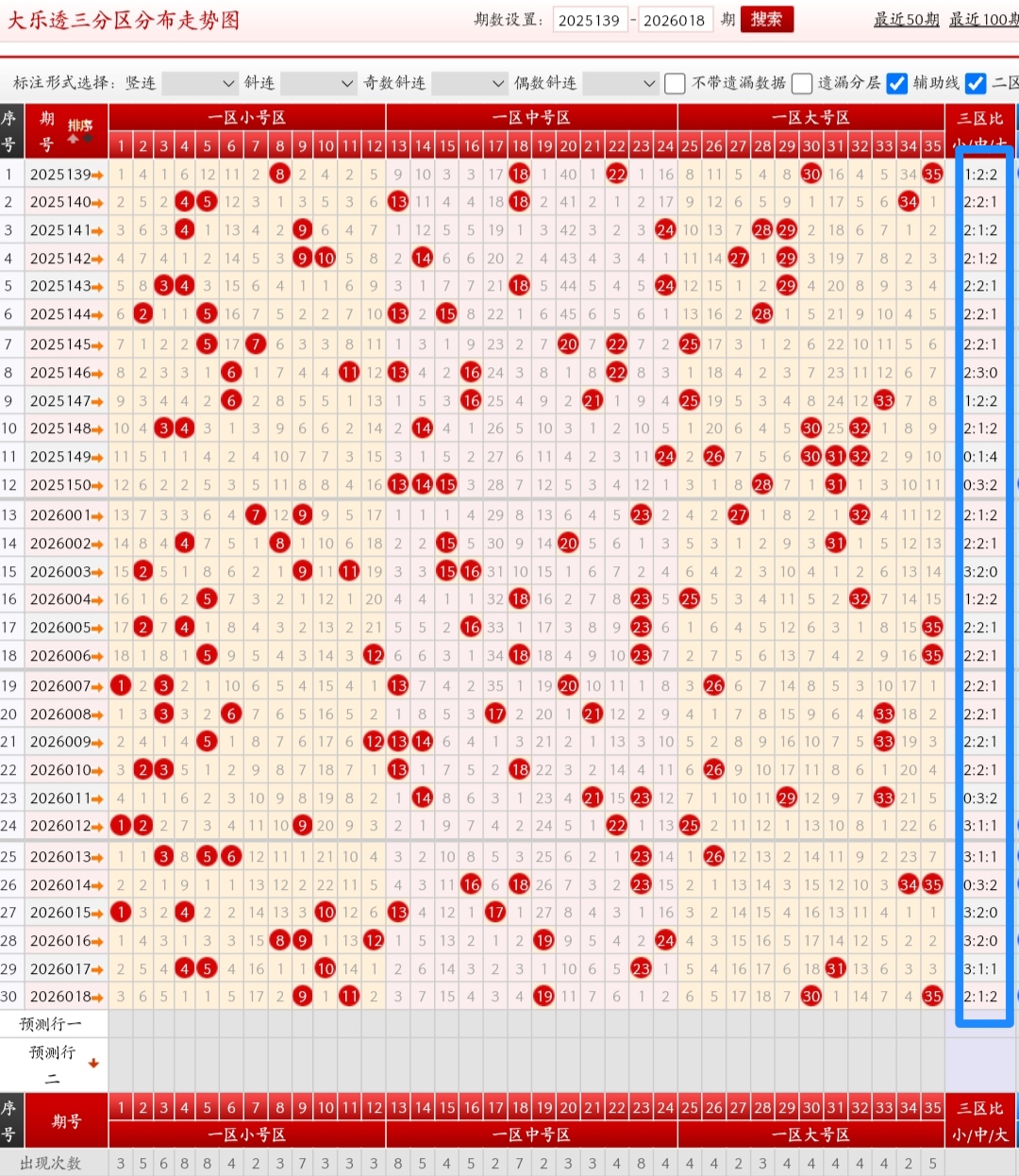Uncheck the 辅助线 checkbox

pos(897,84)
